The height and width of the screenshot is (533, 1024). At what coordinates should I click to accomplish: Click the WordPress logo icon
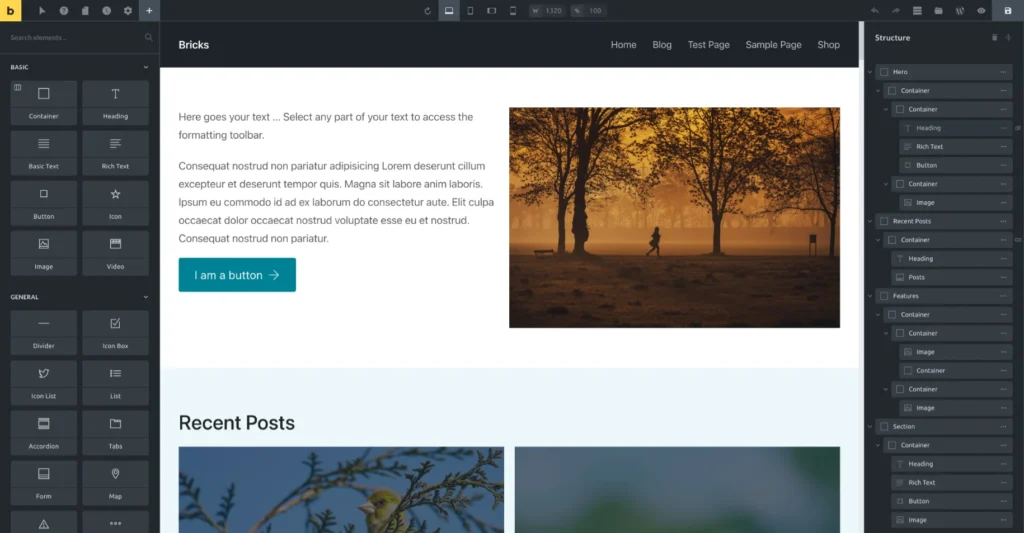pyautogui.click(x=960, y=11)
